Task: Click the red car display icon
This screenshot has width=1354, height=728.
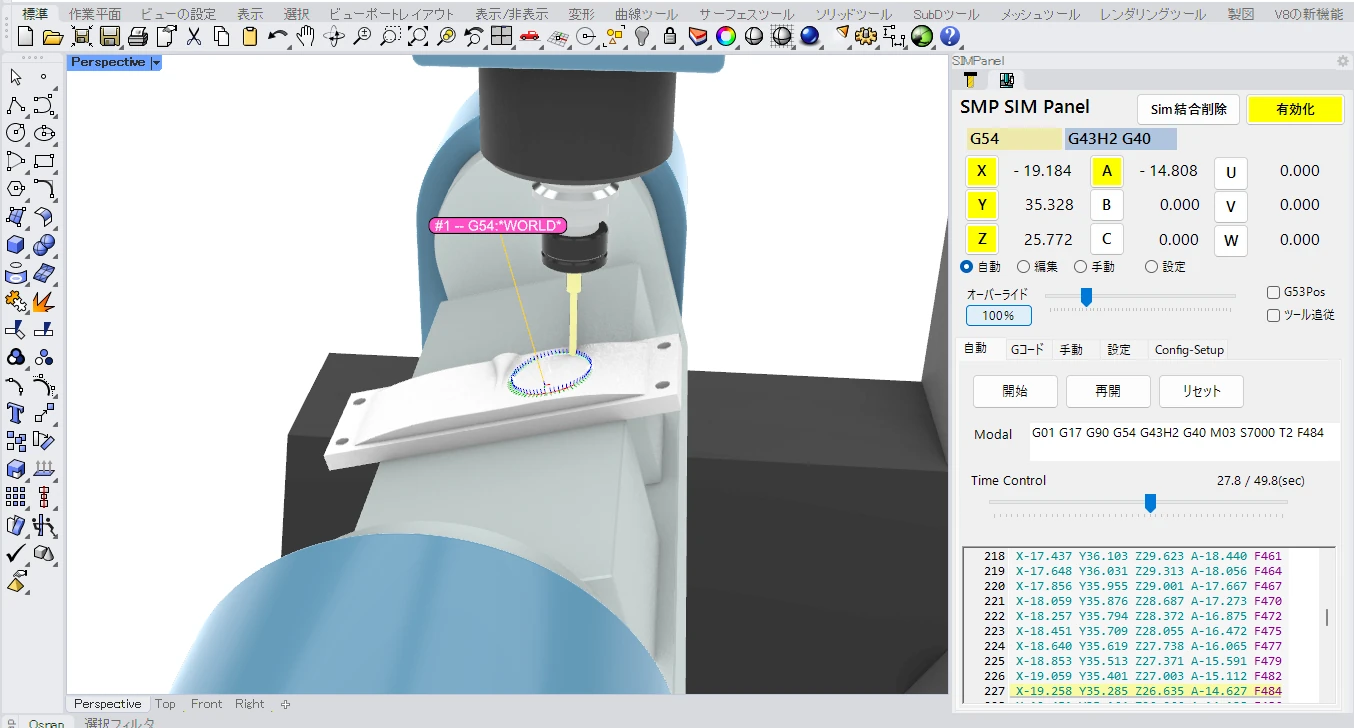Action: (x=530, y=37)
